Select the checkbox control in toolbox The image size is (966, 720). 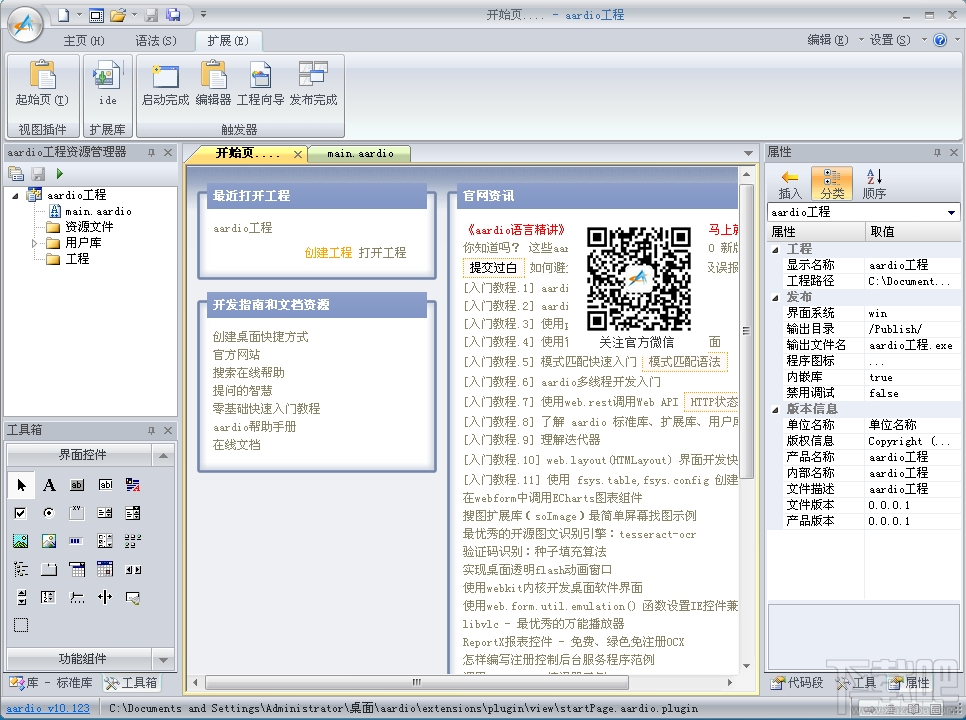pyautogui.click(x=20, y=512)
